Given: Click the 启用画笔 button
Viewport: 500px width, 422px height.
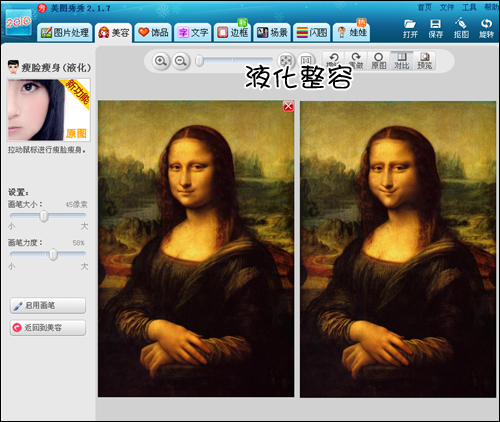Looking at the screenshot, I should click(x=48, y=305).
